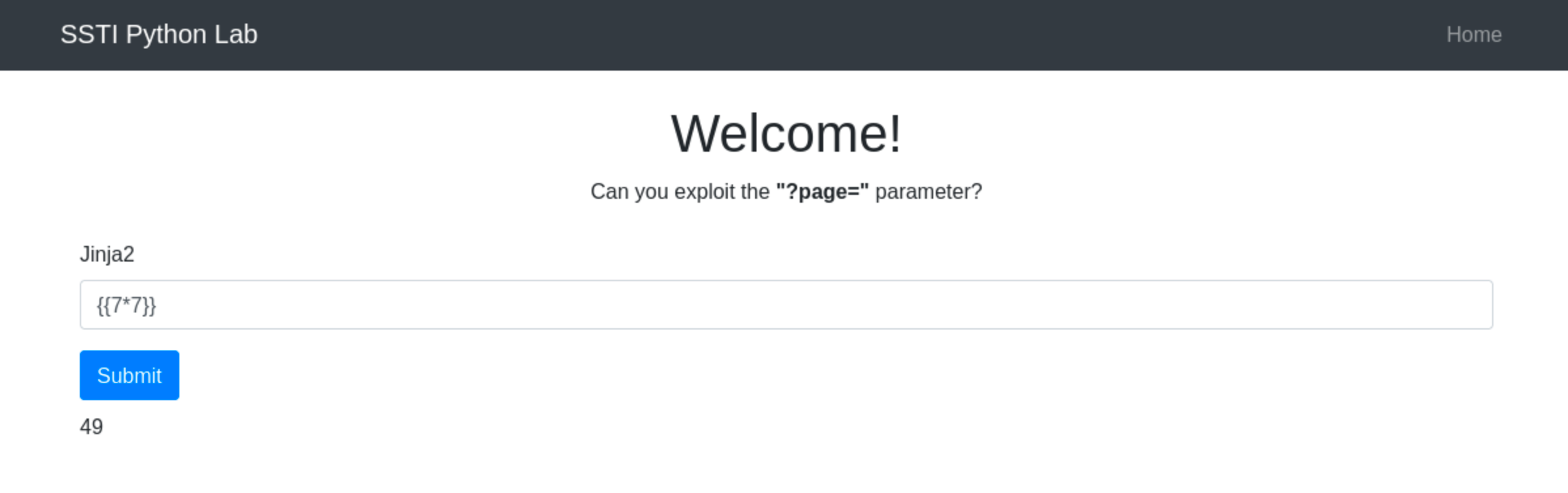Focus the Jinja2 template input field
Viewport: 1568px width, 493px height.
(785, 305)
